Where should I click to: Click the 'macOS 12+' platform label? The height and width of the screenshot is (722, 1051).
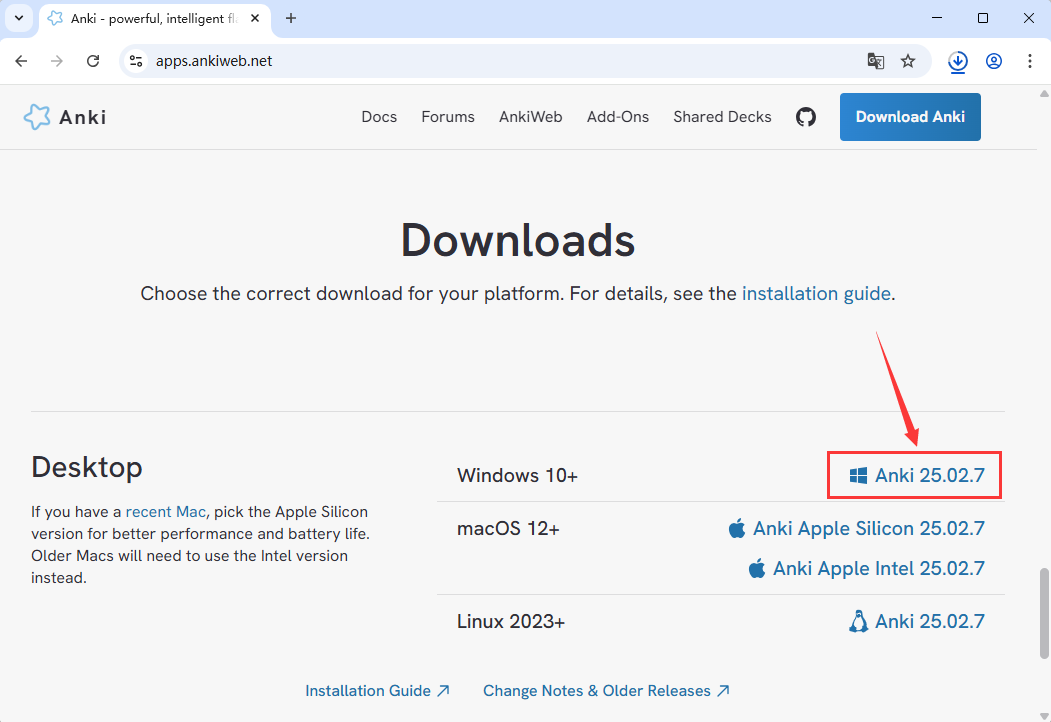pos(508,528)
